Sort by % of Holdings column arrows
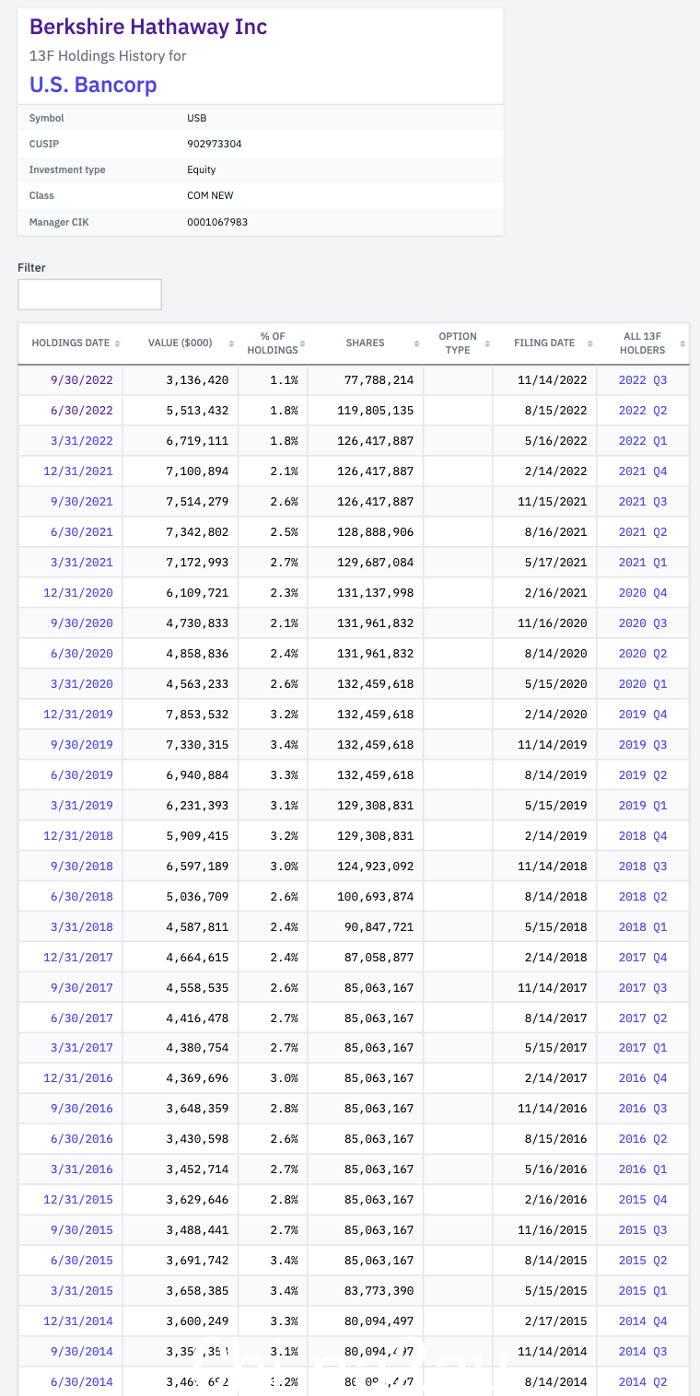Screen dimensions: 700x1396 coord(302,343)
